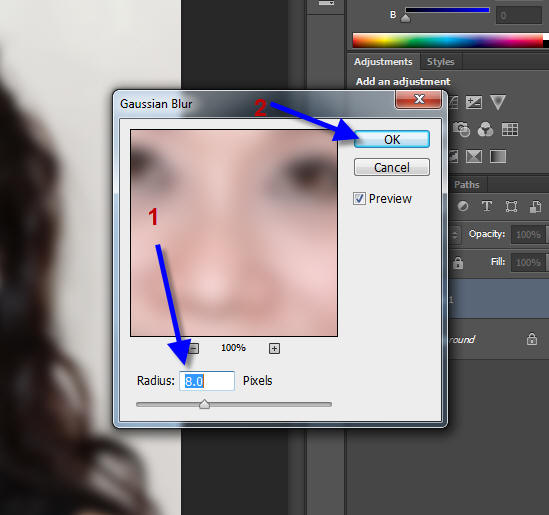Add a Color Lookup adjustment
This screenshot has width=549, height=515.
click(x=510, y=130)
